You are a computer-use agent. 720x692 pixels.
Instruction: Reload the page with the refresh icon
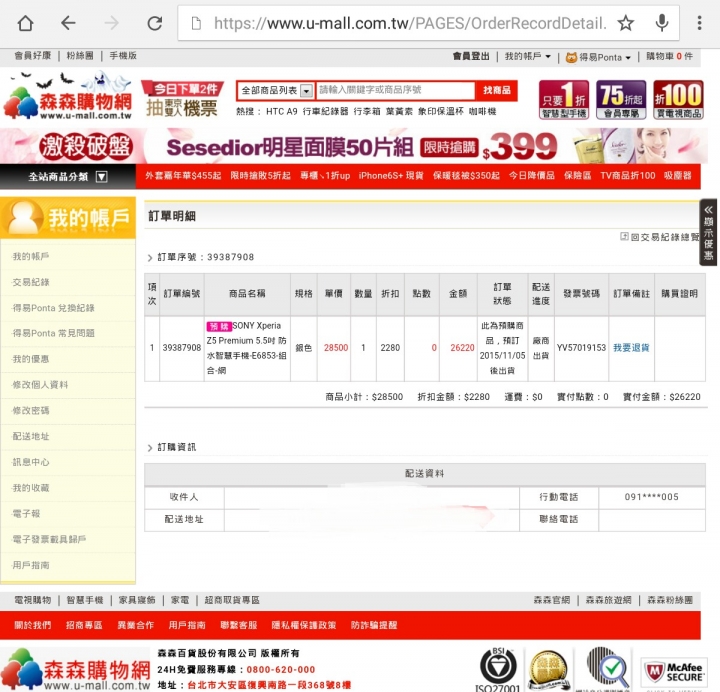point(154,23)
